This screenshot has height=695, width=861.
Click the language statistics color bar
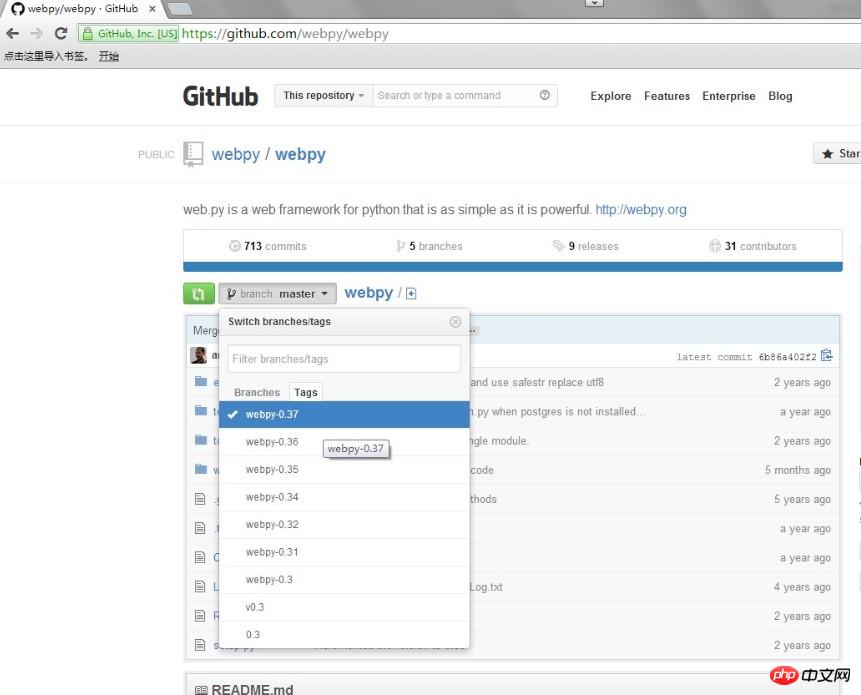pyautogui.click(x=512, y=267)
